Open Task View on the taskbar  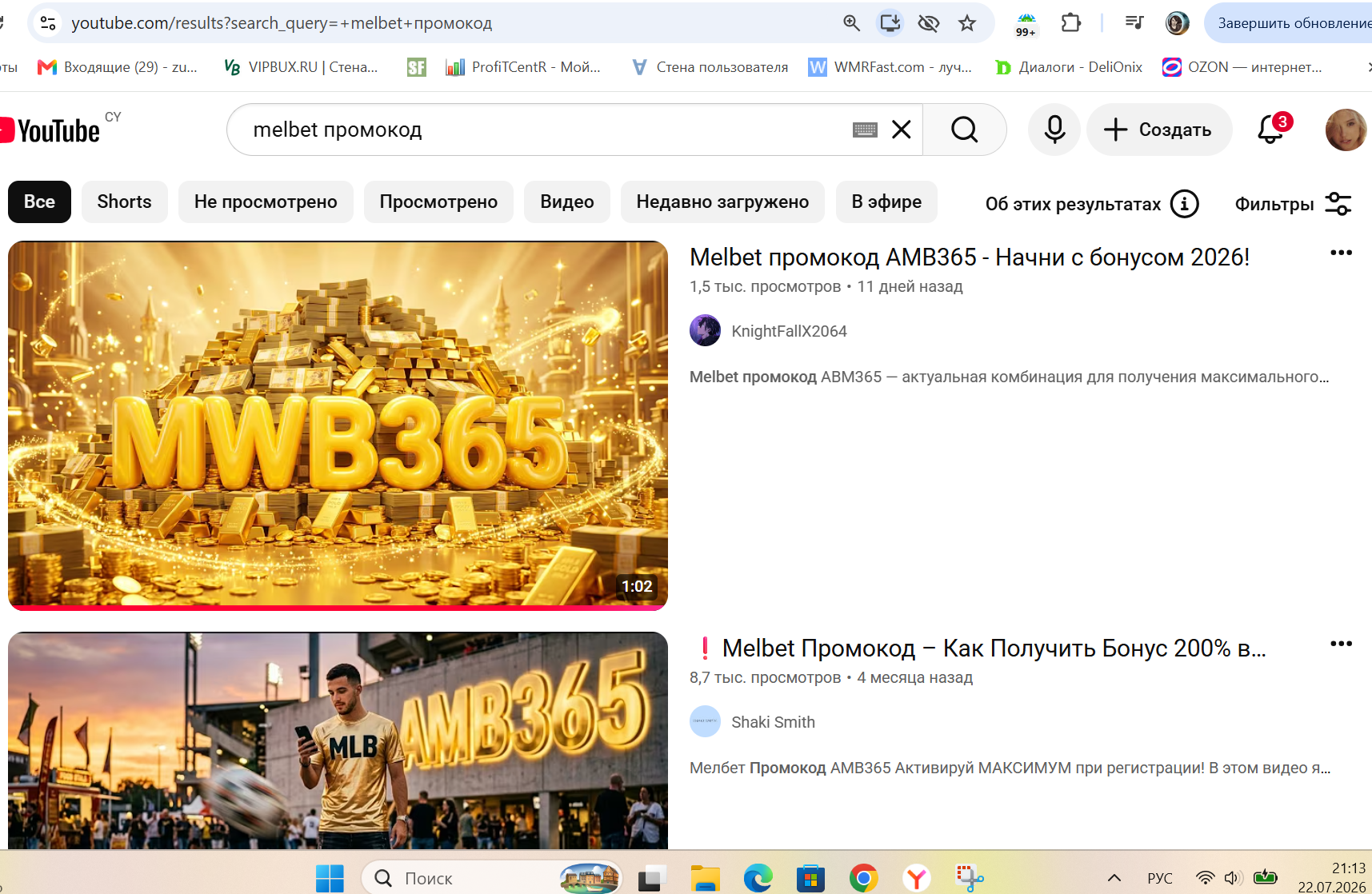pyautogui.click(x=653, y=879)
